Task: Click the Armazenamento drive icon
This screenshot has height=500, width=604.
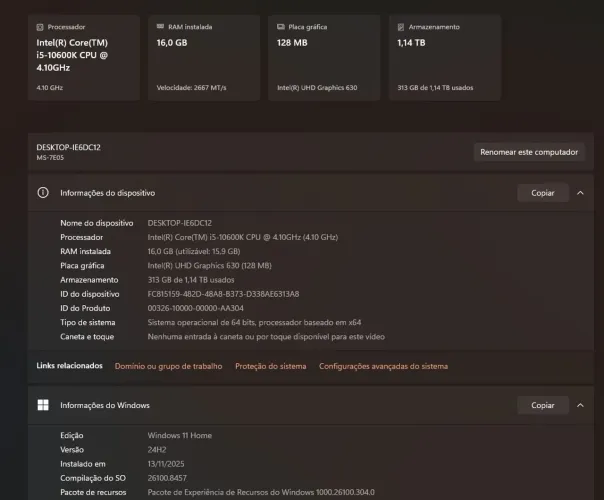Action: pyautogui.click(x=401, y=27)
